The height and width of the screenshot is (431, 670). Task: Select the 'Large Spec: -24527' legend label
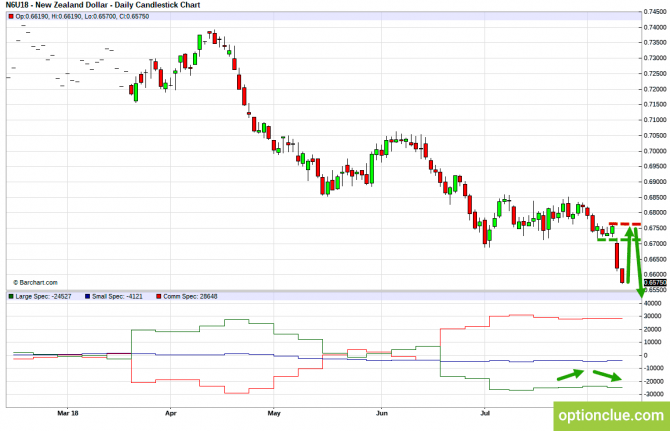[43, 296]
